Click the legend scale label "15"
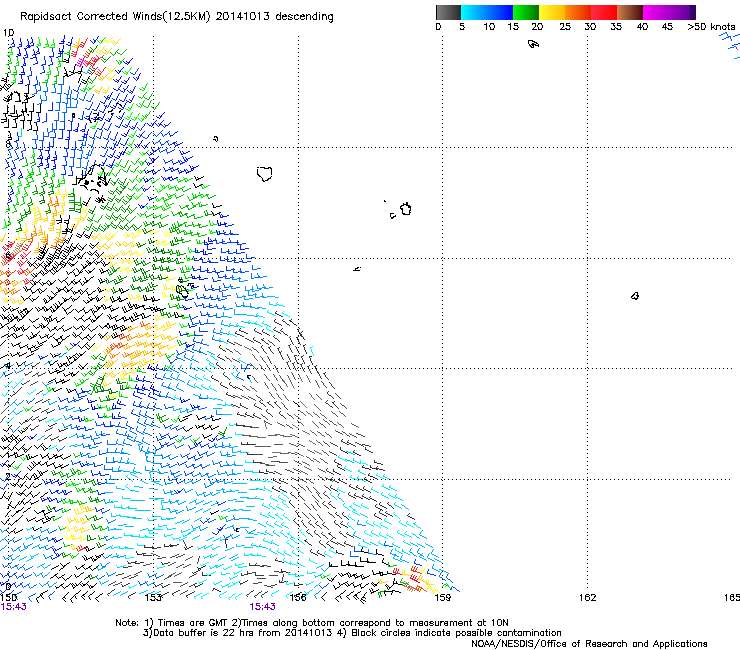The image size is (740, 650). point(513,27)
